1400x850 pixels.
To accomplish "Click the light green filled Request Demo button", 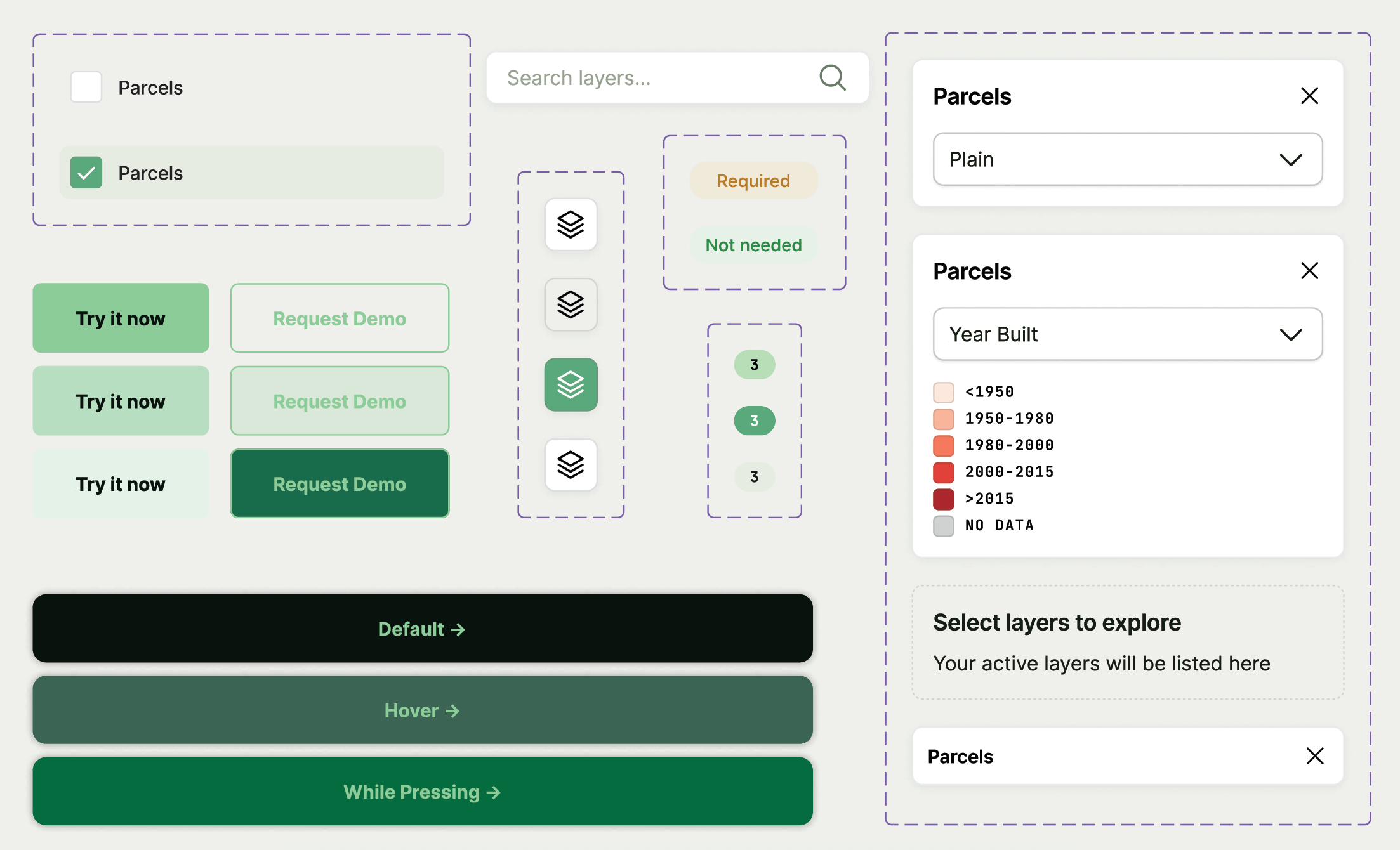I will click(340, 401).
